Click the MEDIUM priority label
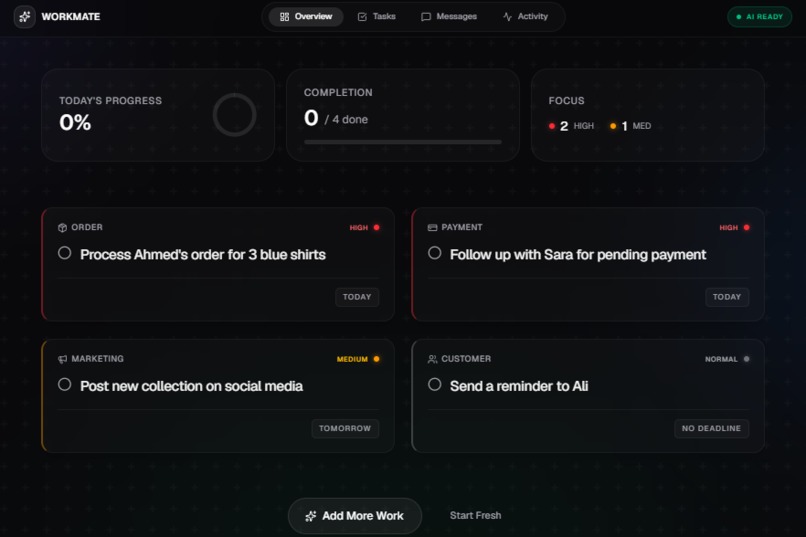The height and width of the screenshot is (537, 806). pyautogui.click(x=352, y=359)
